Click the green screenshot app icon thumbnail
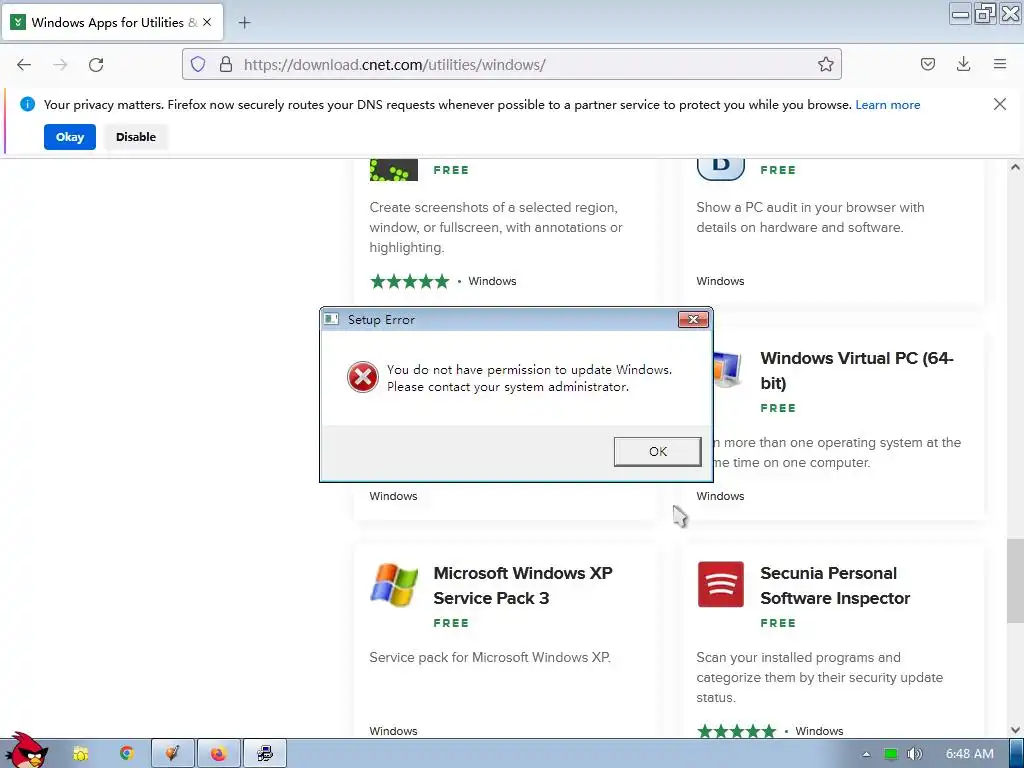This screenshot has width=1024, height=768. [394, 170]
